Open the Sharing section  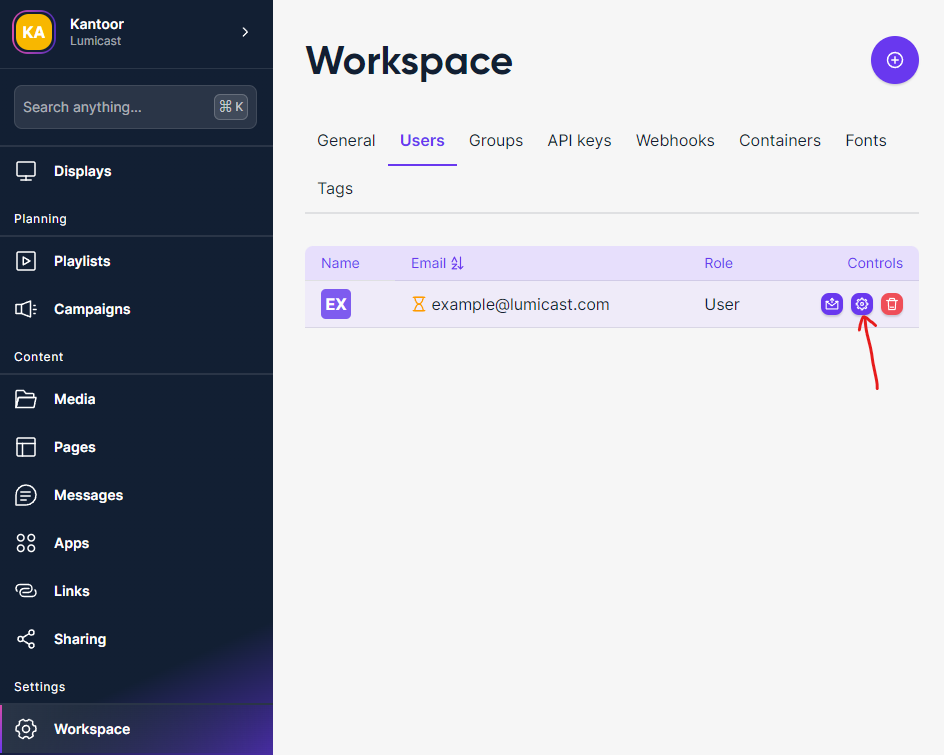[x=79, y=639]
